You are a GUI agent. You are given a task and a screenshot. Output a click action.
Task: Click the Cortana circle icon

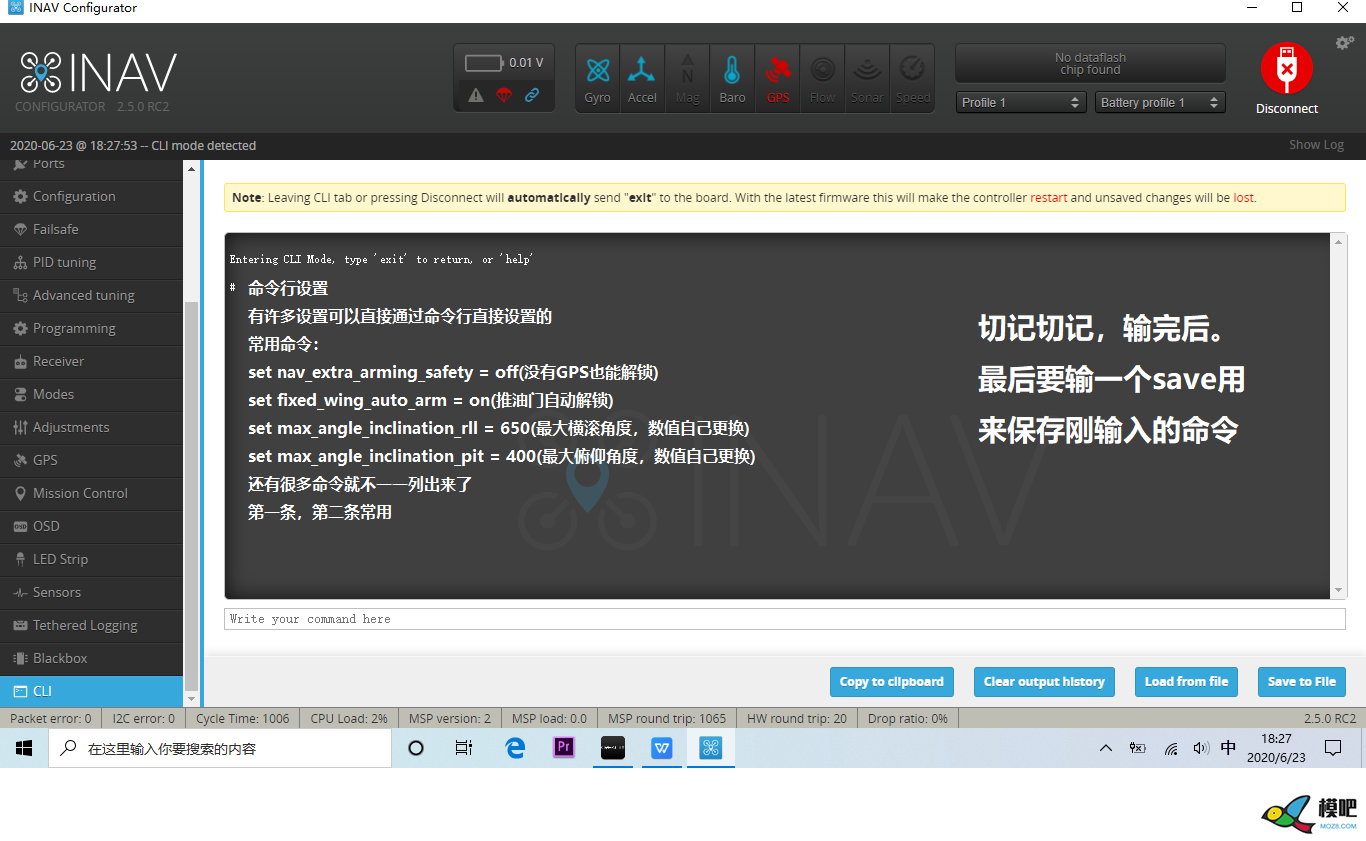[x=416, y=748]
